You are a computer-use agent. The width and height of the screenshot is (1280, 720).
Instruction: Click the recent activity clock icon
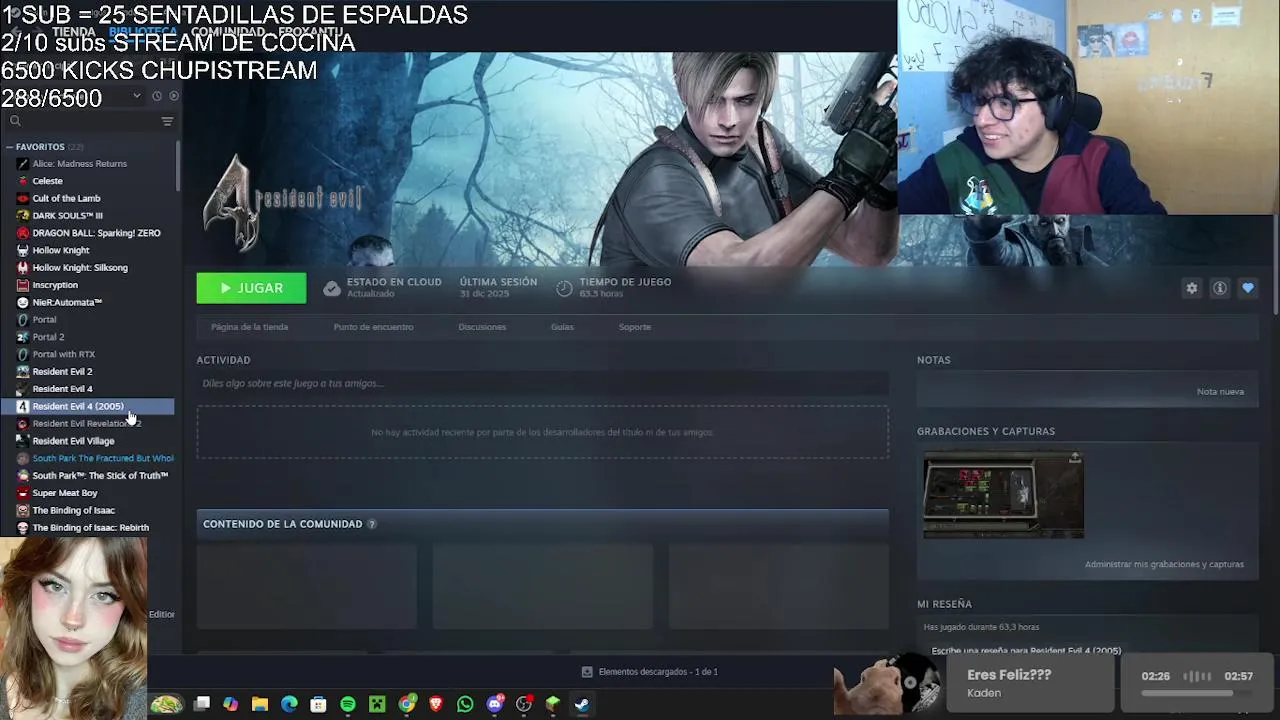157,96
